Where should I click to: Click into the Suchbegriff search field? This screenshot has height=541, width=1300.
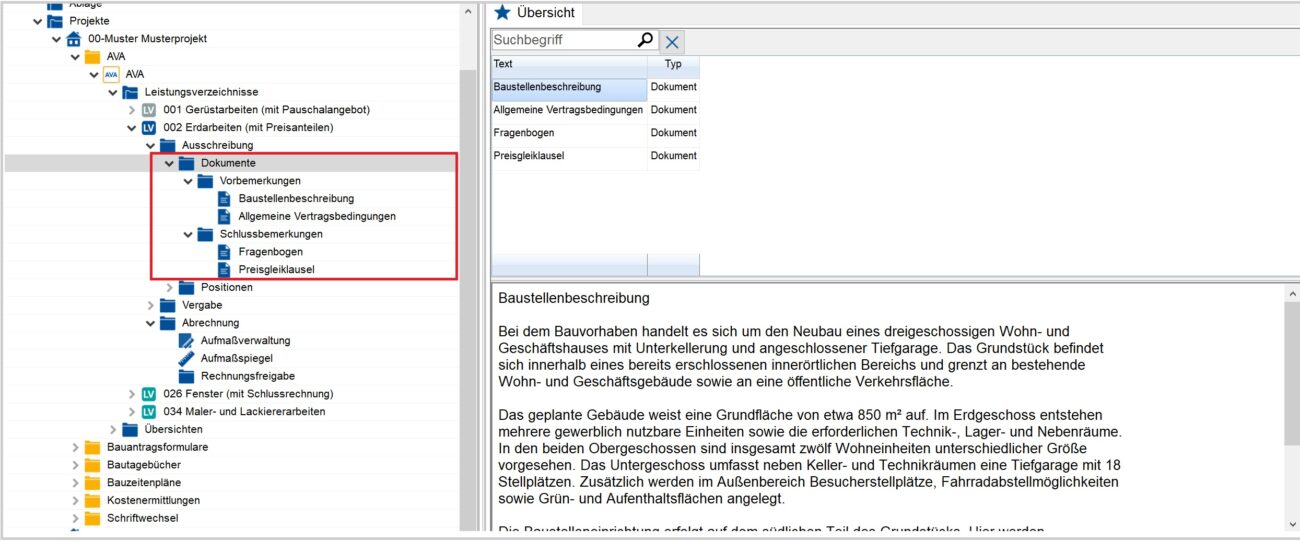pyautogui.click(x=563, y=40)
